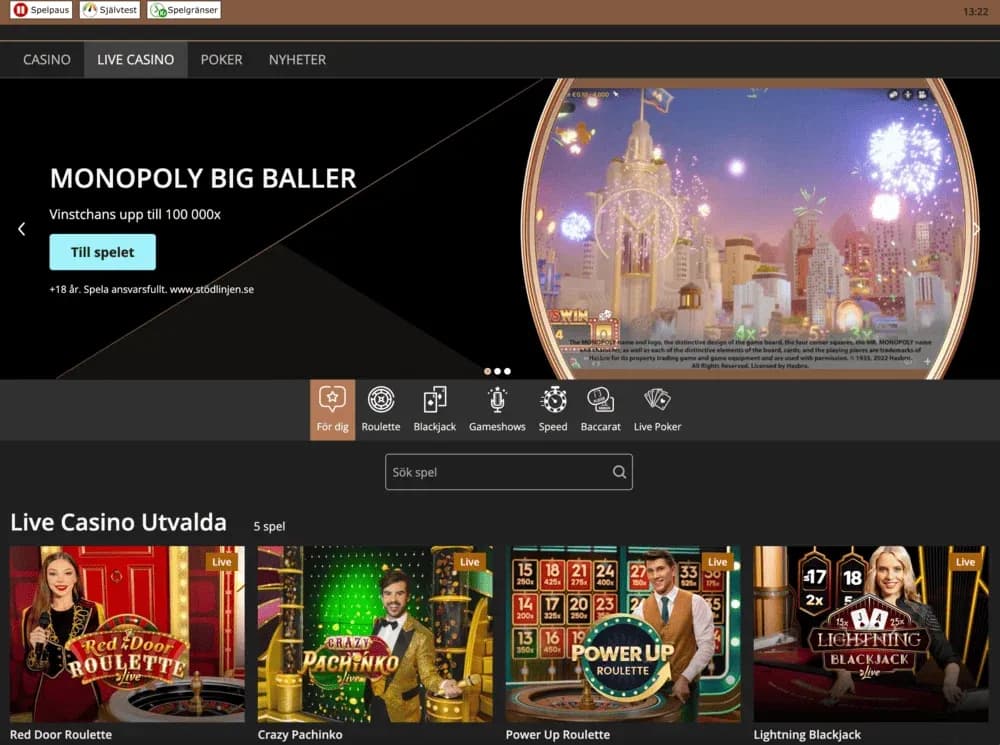Click the Till spelet button
This screenshot has width=1000, height=745.
(102, 252)
